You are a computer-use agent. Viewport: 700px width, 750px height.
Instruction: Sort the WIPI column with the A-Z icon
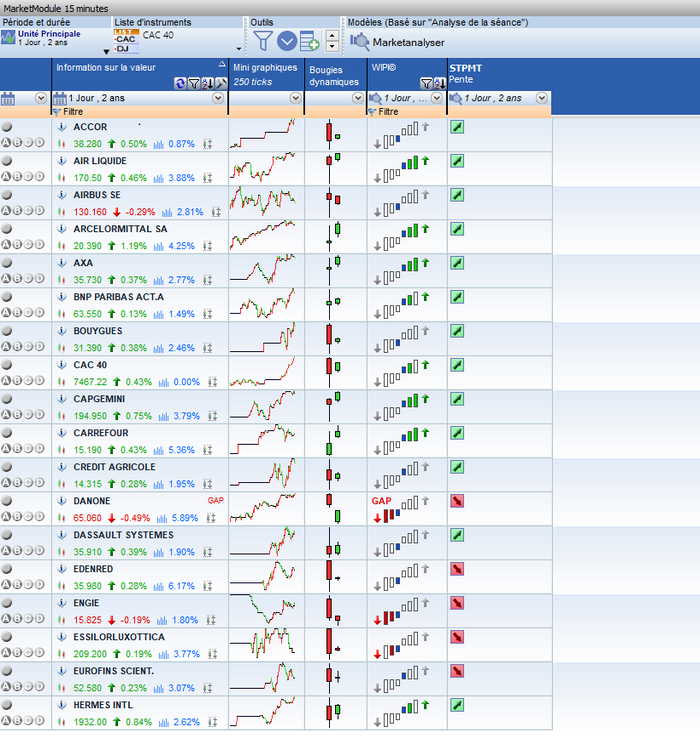439,83
